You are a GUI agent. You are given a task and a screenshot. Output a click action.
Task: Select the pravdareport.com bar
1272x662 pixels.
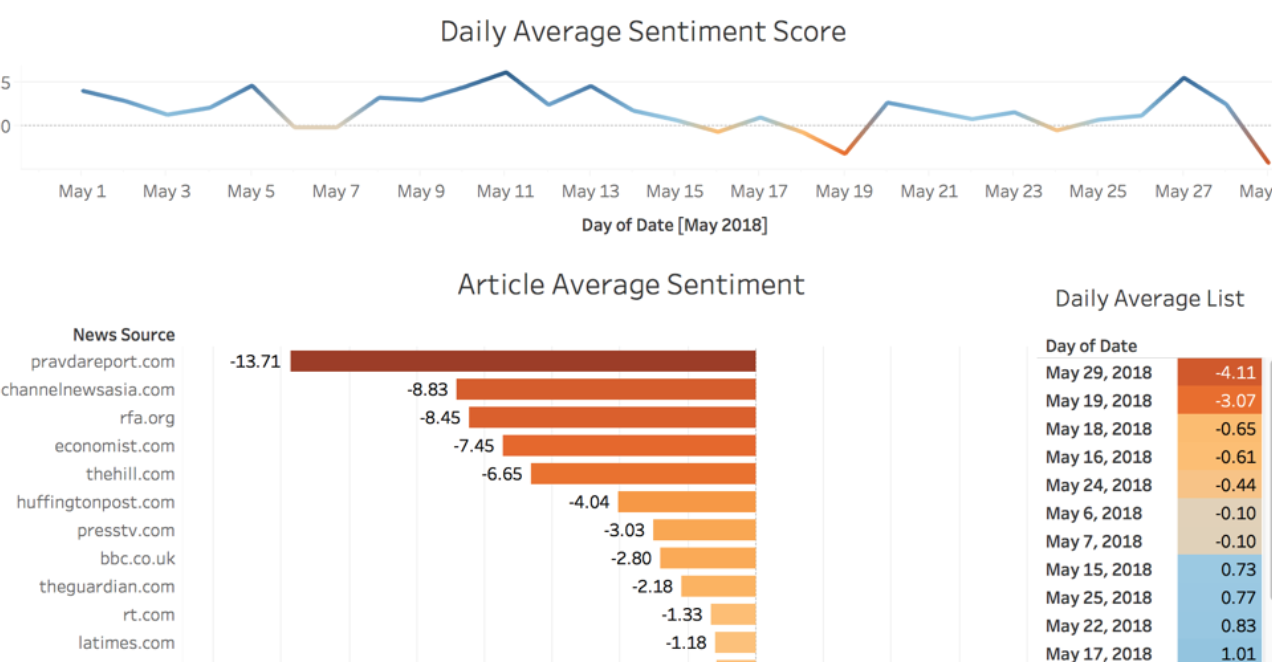tap(523, 361)
